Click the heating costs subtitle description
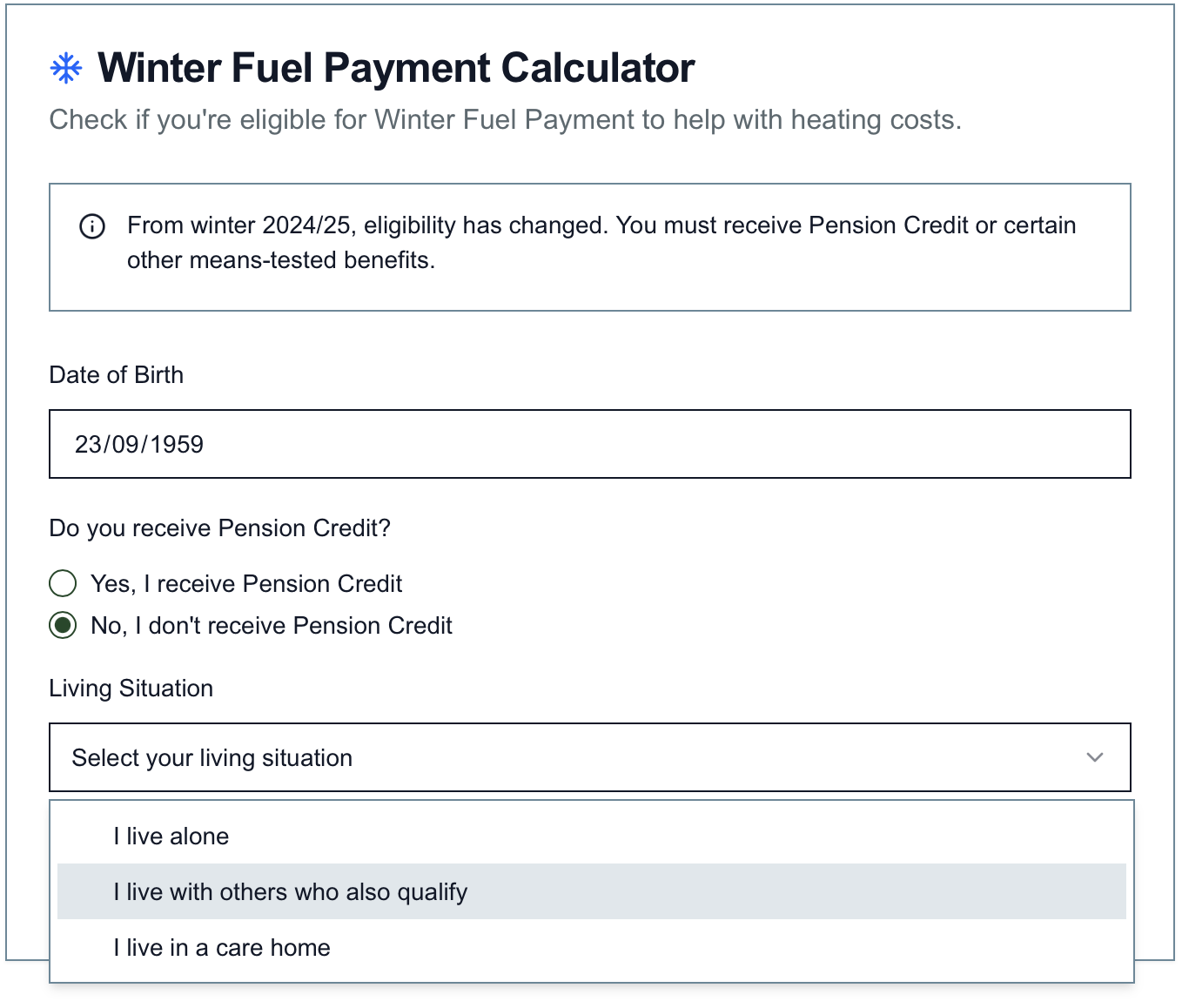 (x=505, y=119)
